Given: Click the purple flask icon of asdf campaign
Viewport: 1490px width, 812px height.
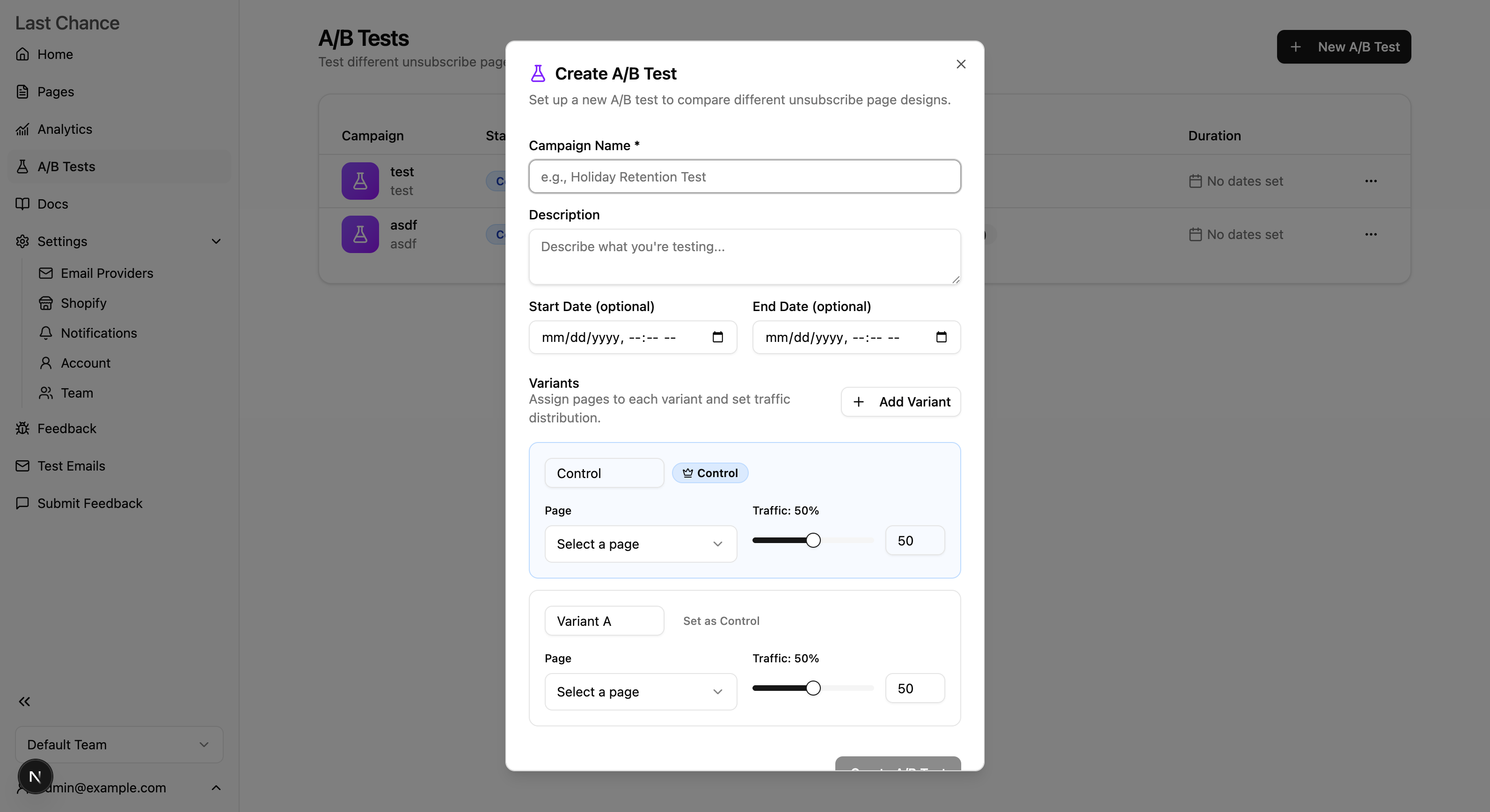Looking at the screenshot, I should click(360, 234).
